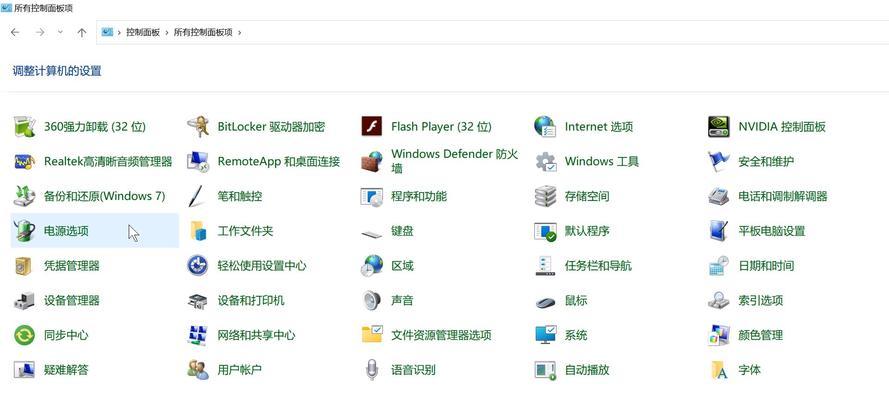Open the 文件资源管理器选项 folder icon
Screen dimensions: 889x400
372,334
